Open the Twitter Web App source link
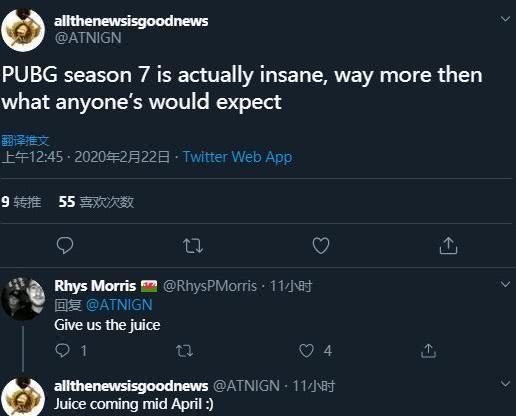 (x=237, y=157)
